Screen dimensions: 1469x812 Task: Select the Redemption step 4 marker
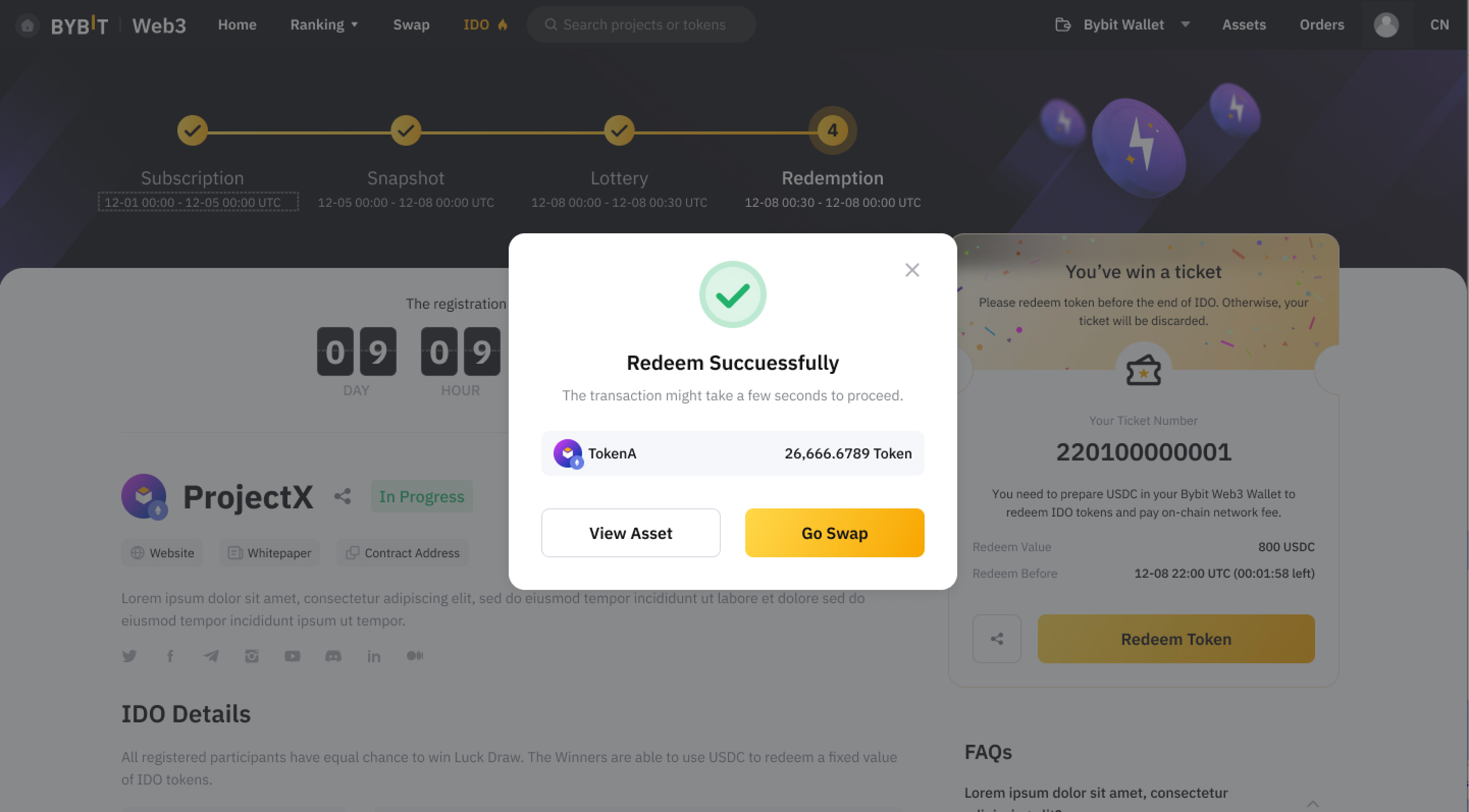pos(832,130)
